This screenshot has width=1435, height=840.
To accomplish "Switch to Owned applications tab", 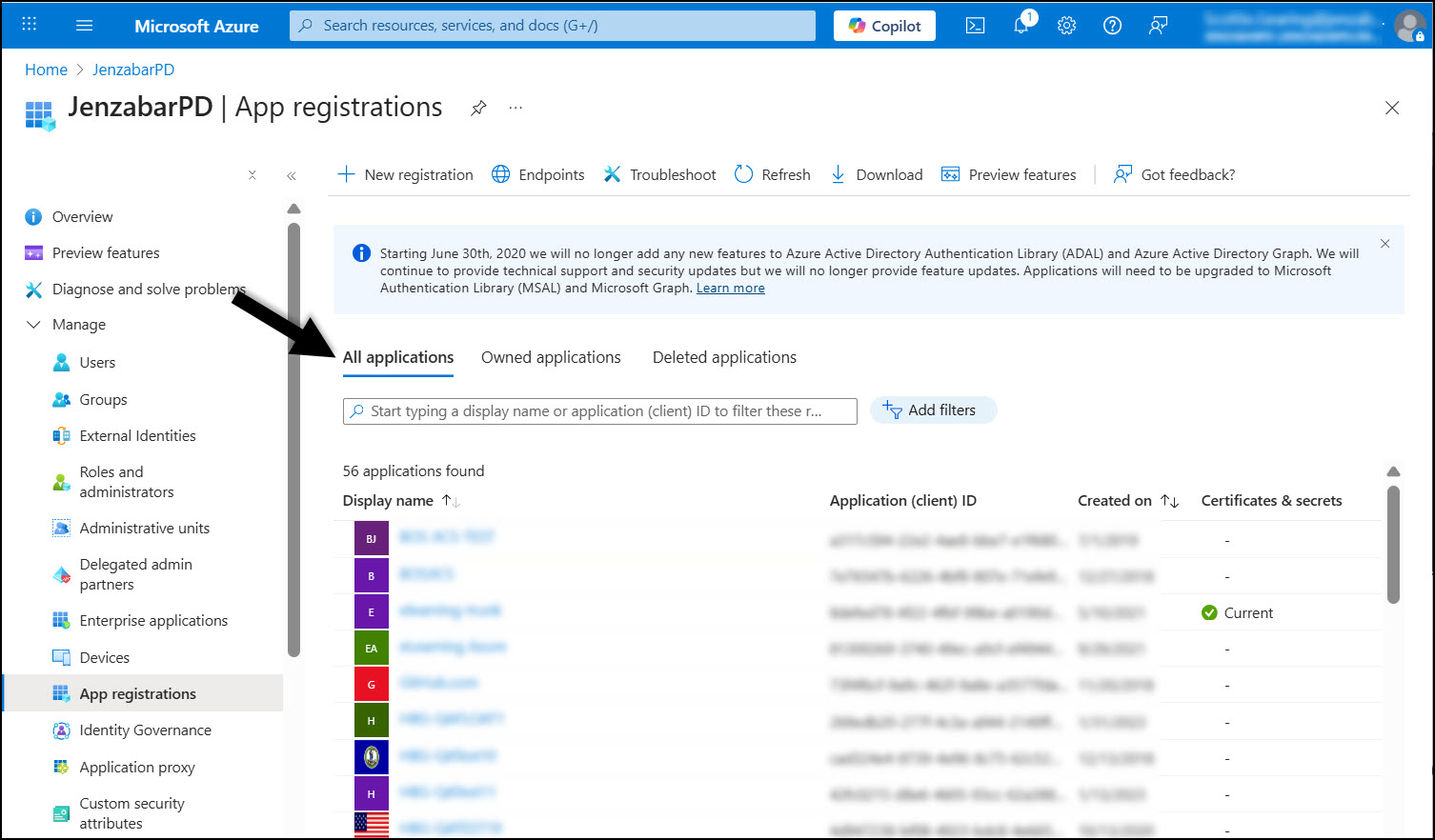I will coord(551,357).
